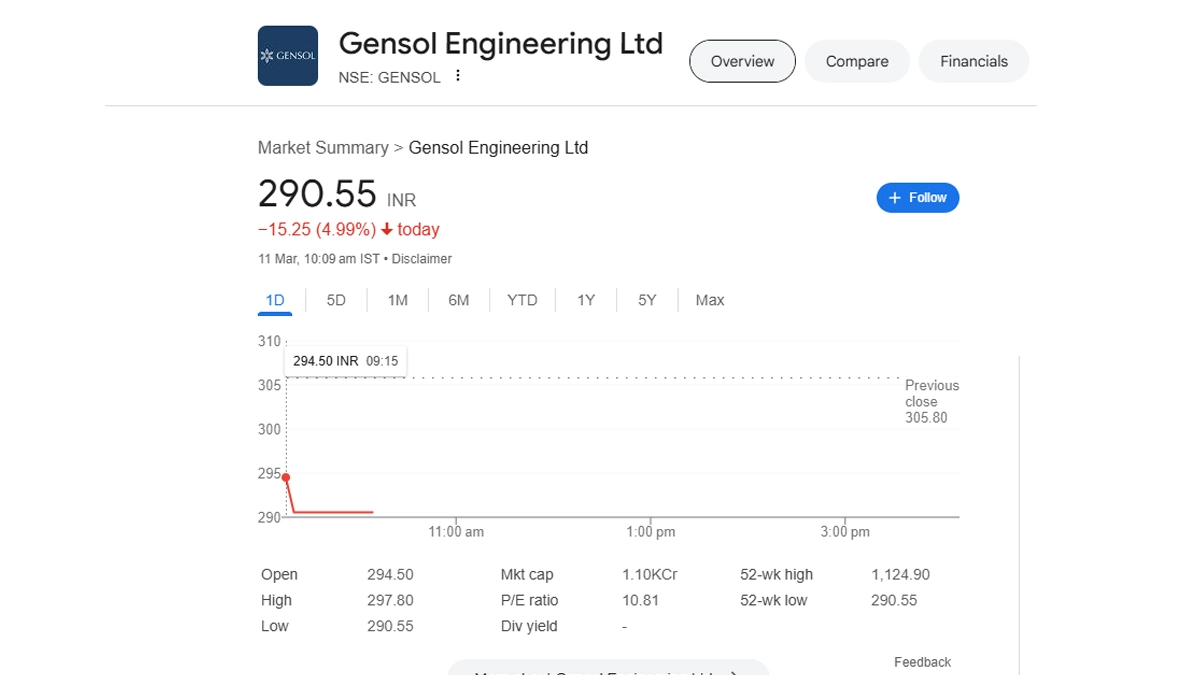Show the 6M chart range
The image size is (1200, 675).
click(459, 300)
